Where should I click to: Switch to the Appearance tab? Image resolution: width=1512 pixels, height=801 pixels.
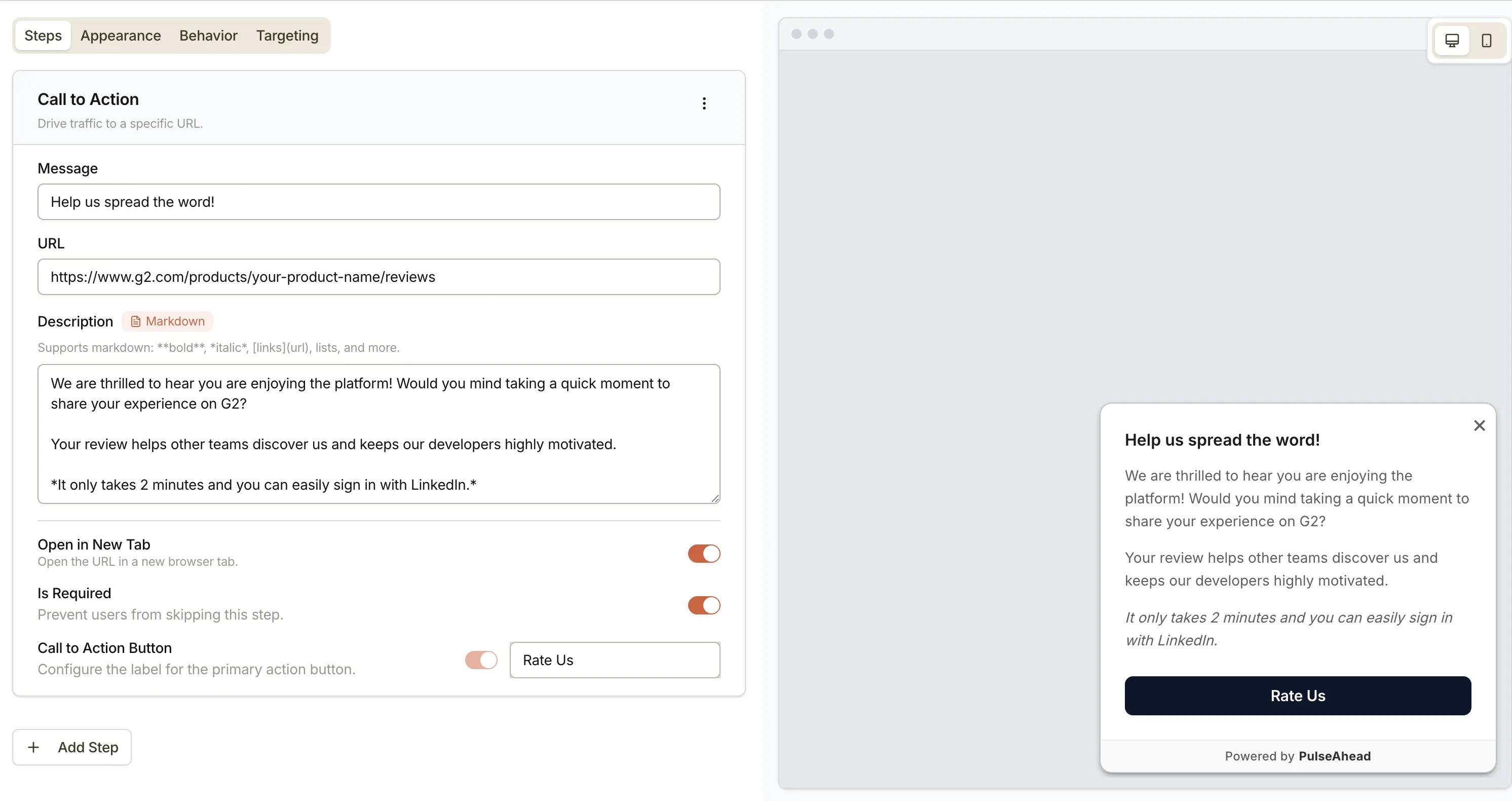(120, 35)
